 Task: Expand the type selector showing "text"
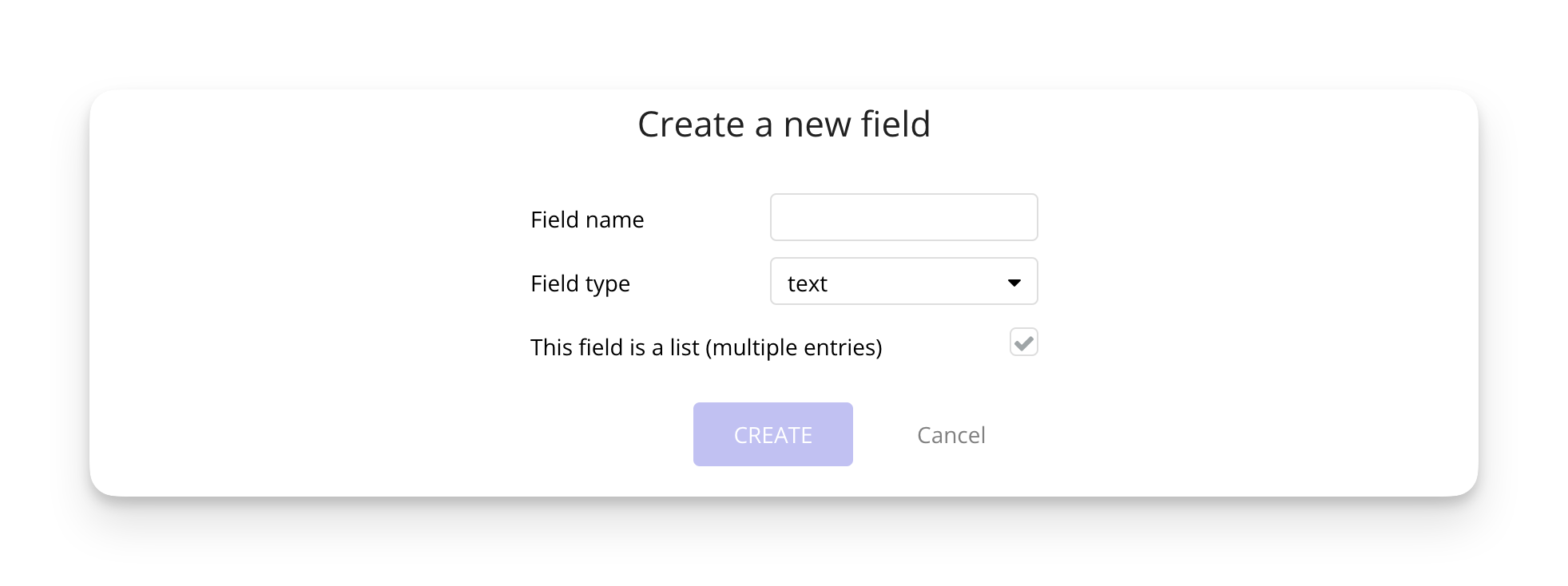pos(903,281)
